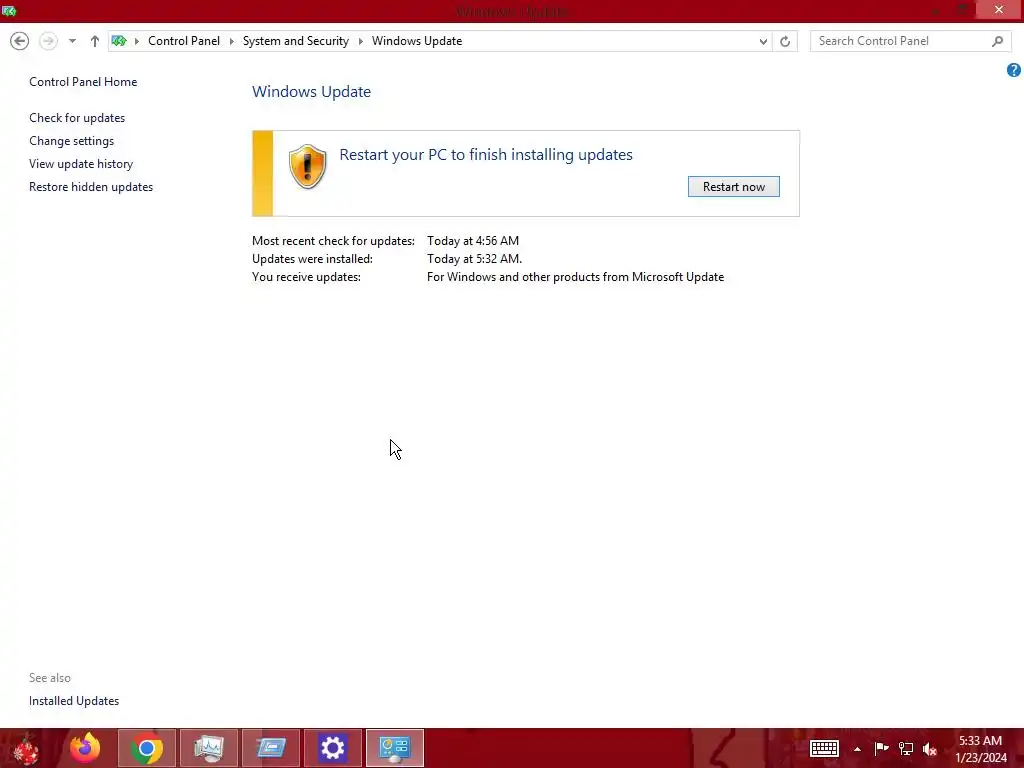Click the warning shield icon
Image resolution: width=1024 pixels, height=768 pixels.
pyautogui.click(x=308, y=167)
